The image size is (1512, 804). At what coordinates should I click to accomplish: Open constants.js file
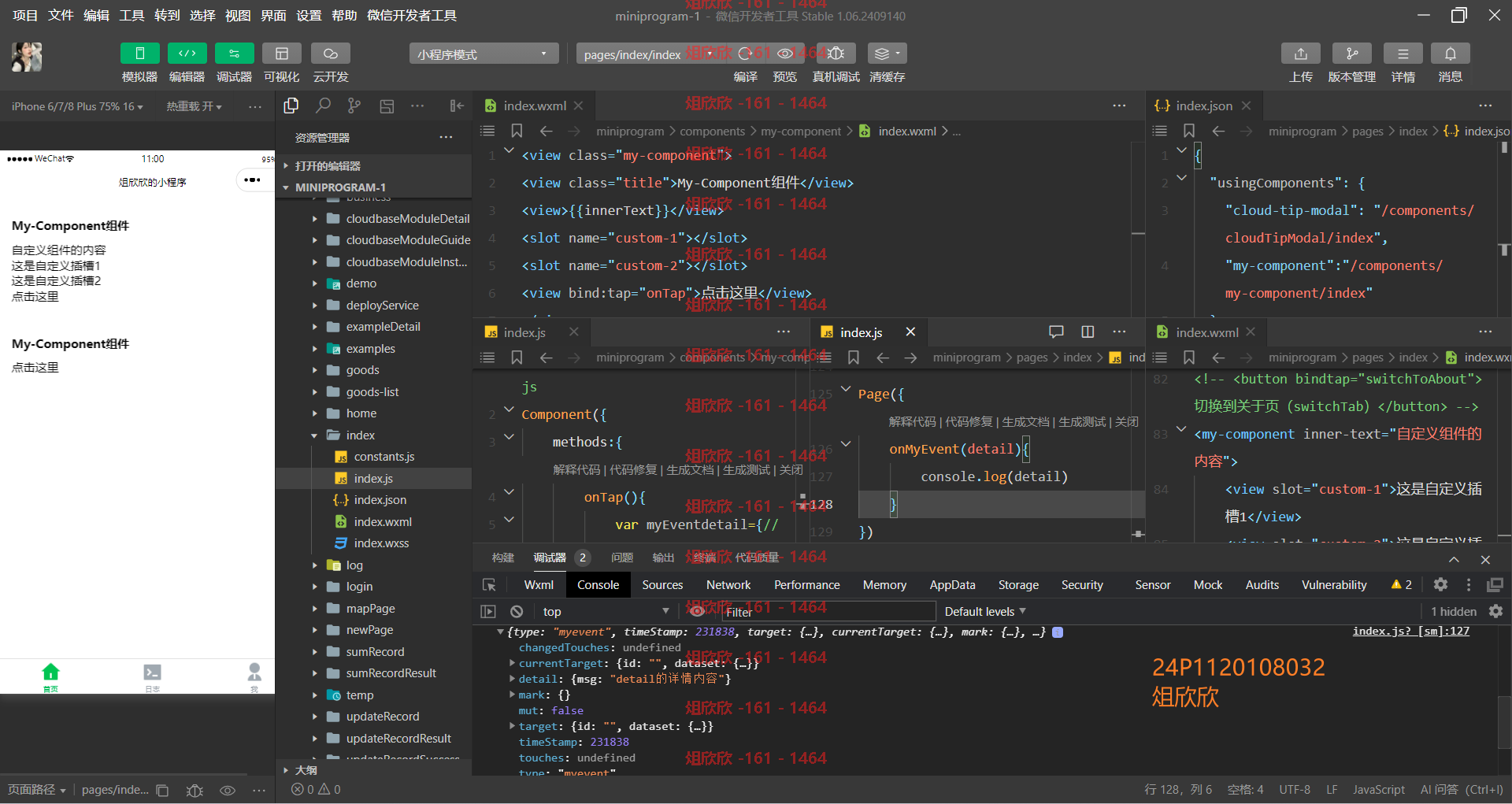click(384, 457)
